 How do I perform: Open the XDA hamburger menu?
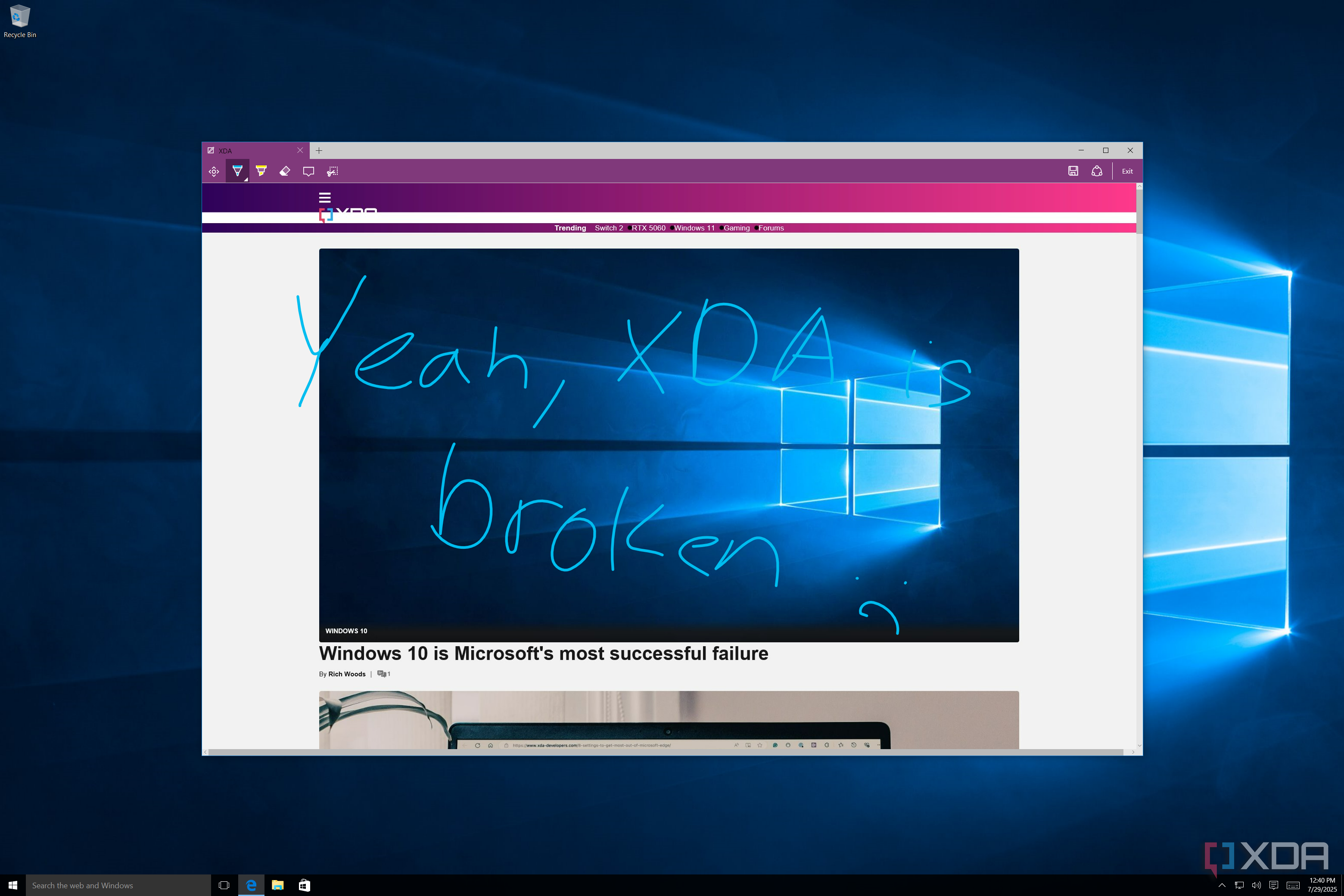click(324, 198)
